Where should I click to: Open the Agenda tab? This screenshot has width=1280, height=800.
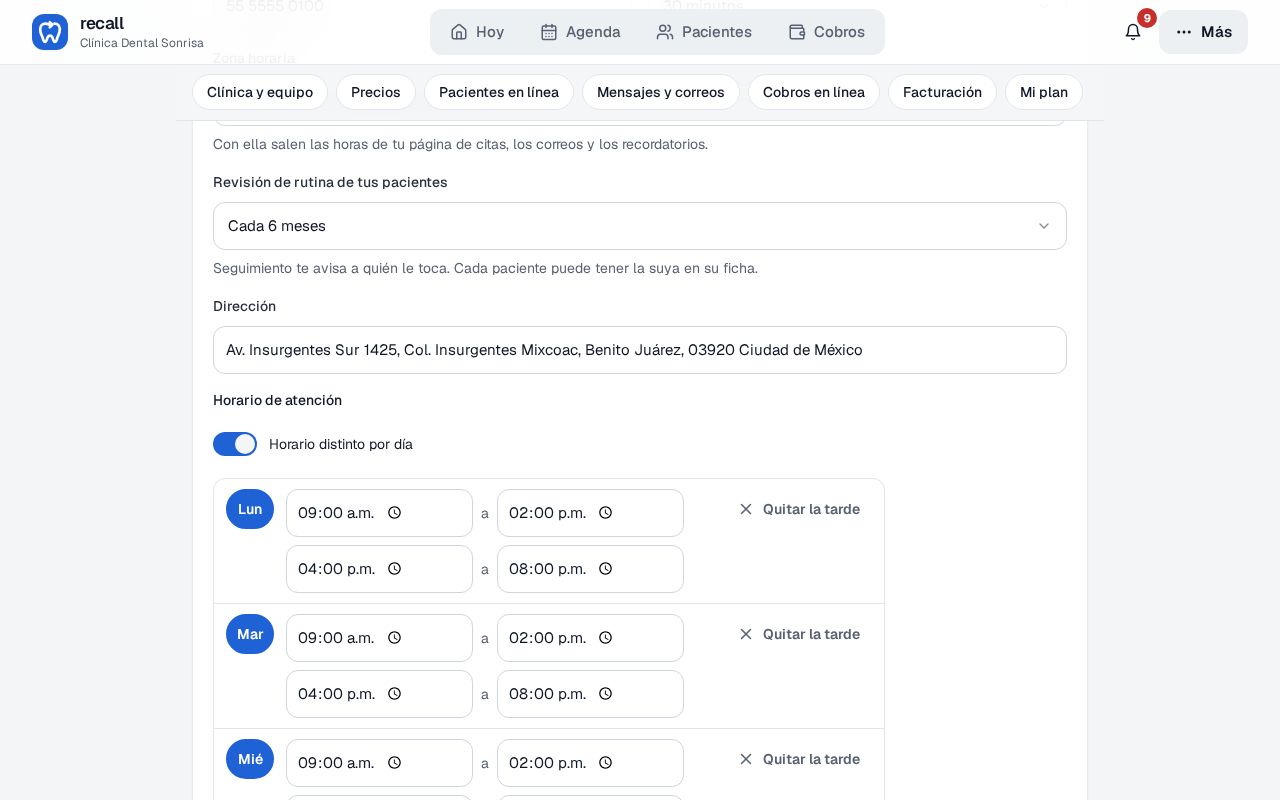[580, 32]
